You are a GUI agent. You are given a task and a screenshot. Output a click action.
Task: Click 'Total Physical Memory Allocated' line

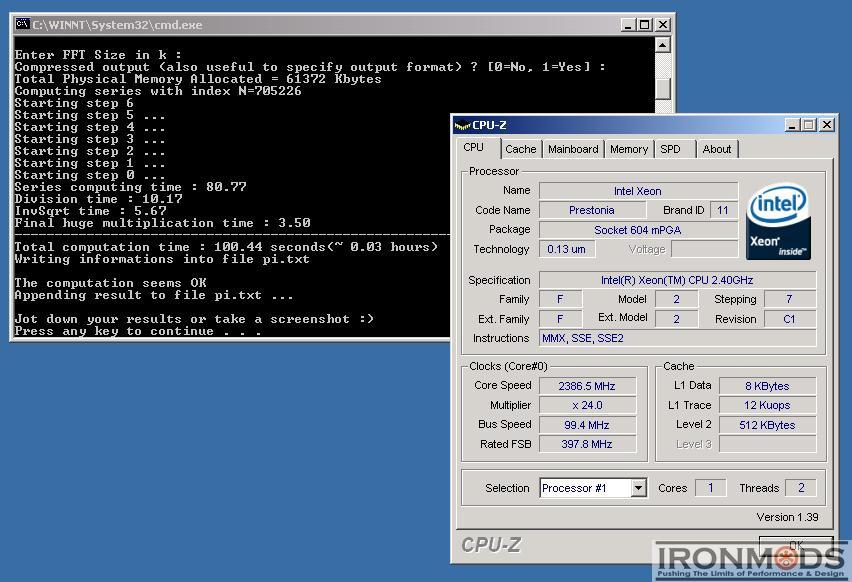[198, 79]
